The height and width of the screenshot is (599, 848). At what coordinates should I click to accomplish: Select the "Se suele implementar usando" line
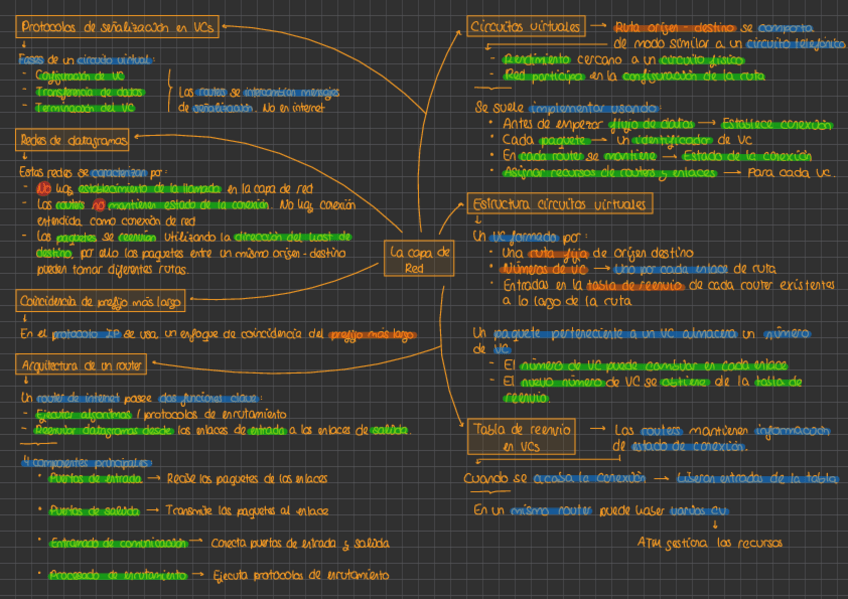coord(566,107)
